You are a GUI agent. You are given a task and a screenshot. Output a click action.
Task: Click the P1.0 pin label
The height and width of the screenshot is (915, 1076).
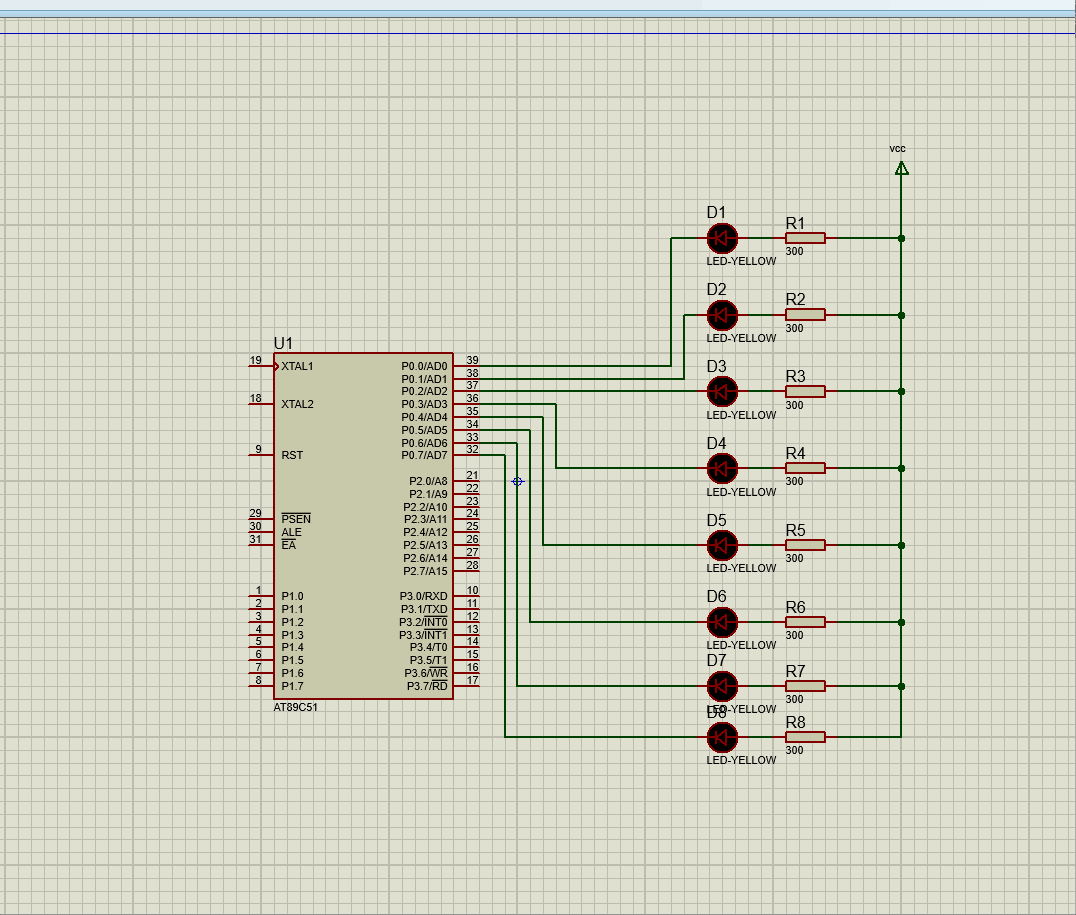[292, 597]
